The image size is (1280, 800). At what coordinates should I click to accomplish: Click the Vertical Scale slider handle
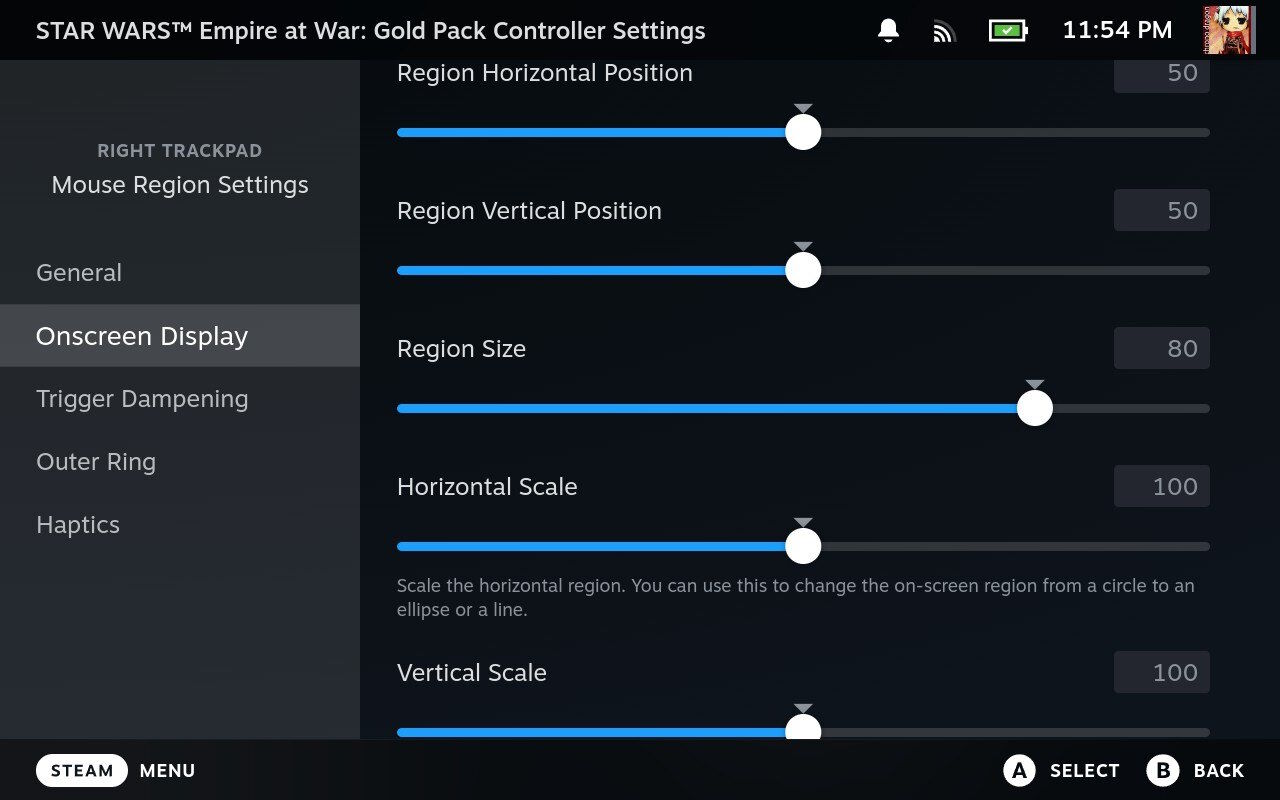click(803, 730)
